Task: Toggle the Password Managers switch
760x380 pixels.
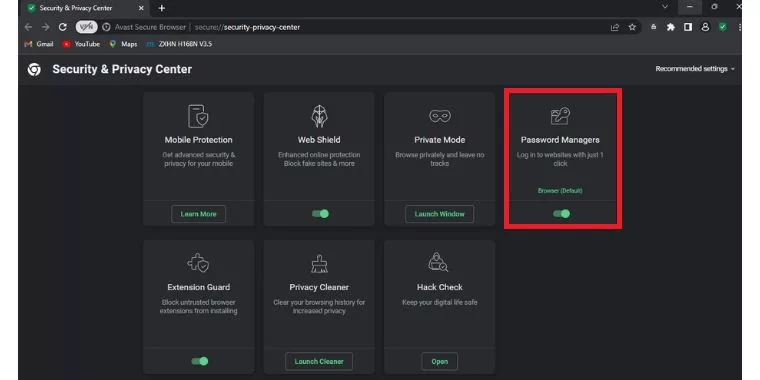Action: point(562,214)
